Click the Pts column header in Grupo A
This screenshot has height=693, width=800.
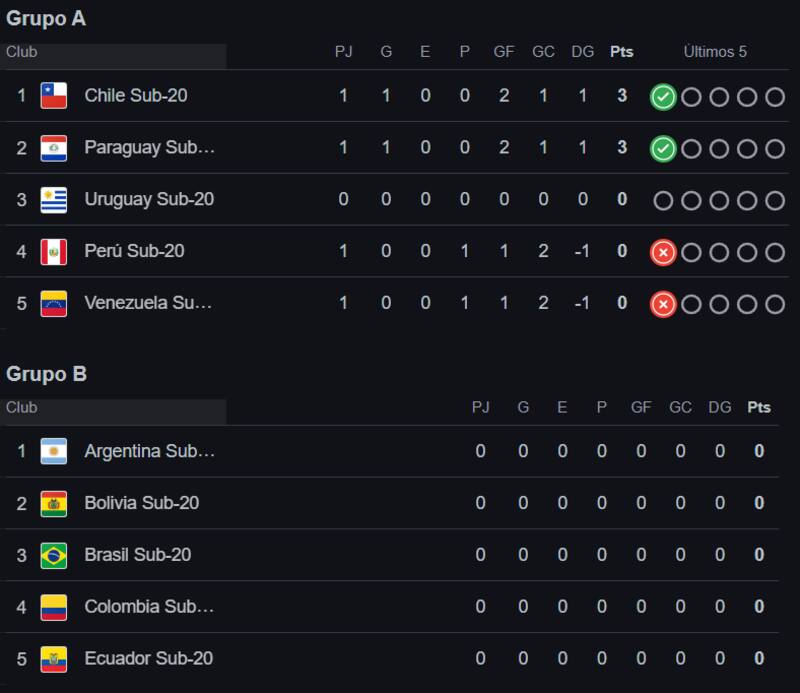[621, 52]
